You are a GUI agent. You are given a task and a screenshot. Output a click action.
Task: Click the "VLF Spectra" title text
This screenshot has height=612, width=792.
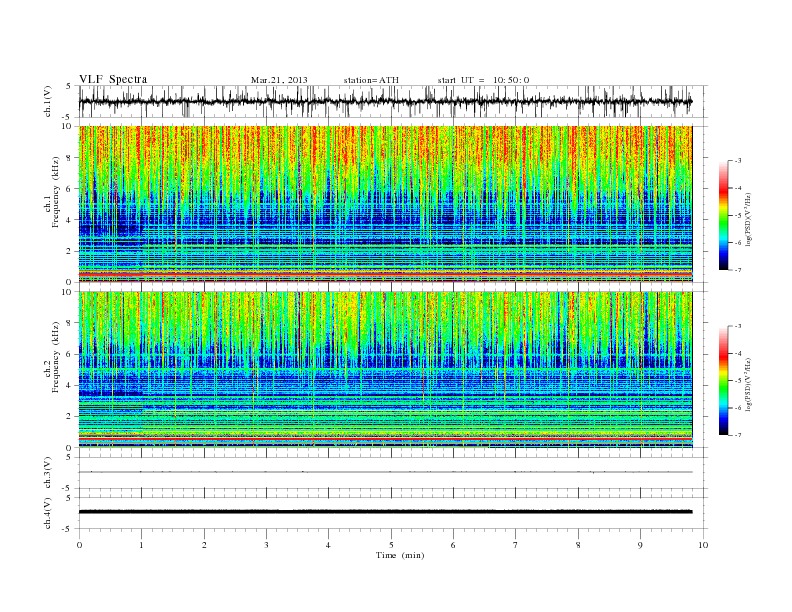[113, 79]
